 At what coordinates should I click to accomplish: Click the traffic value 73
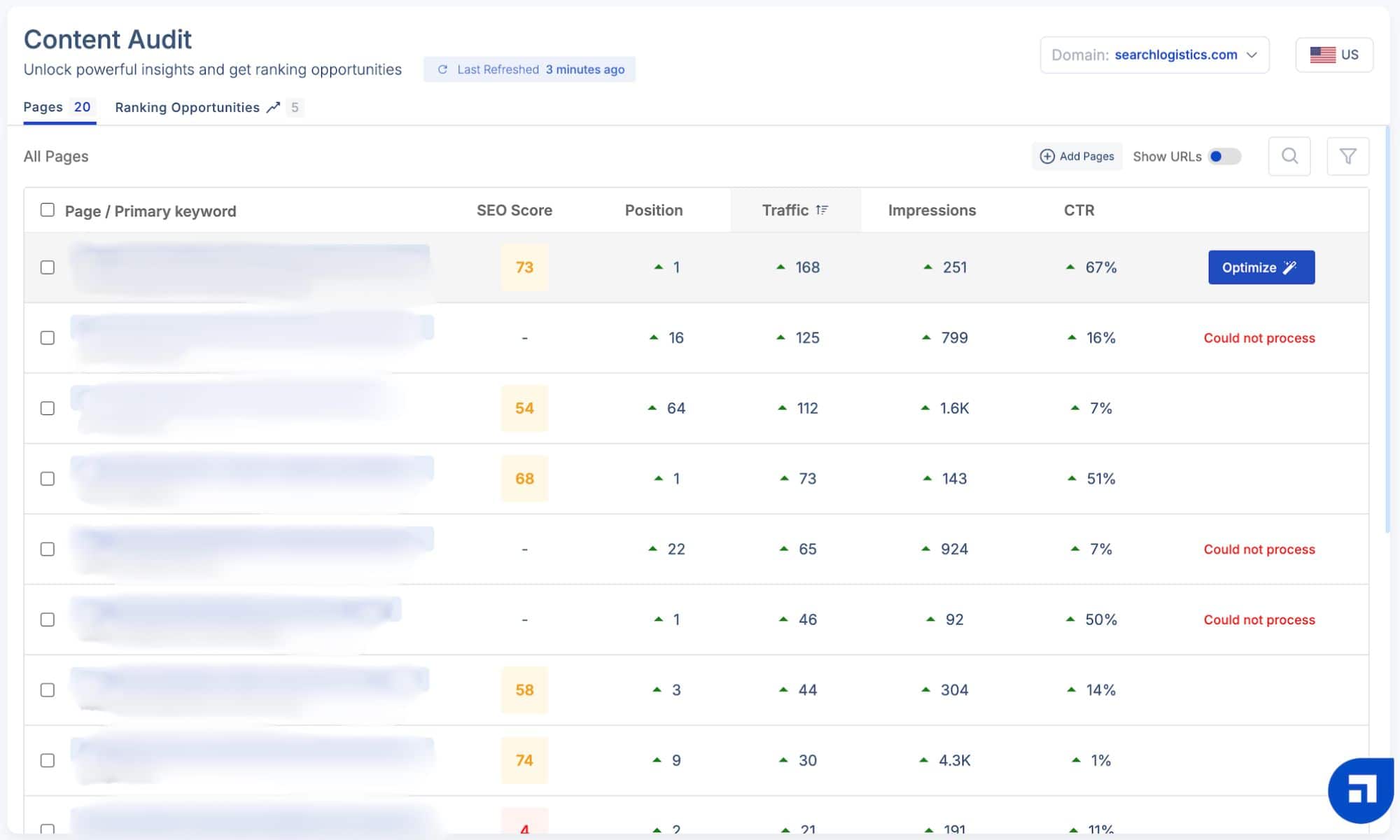[807, 479]
